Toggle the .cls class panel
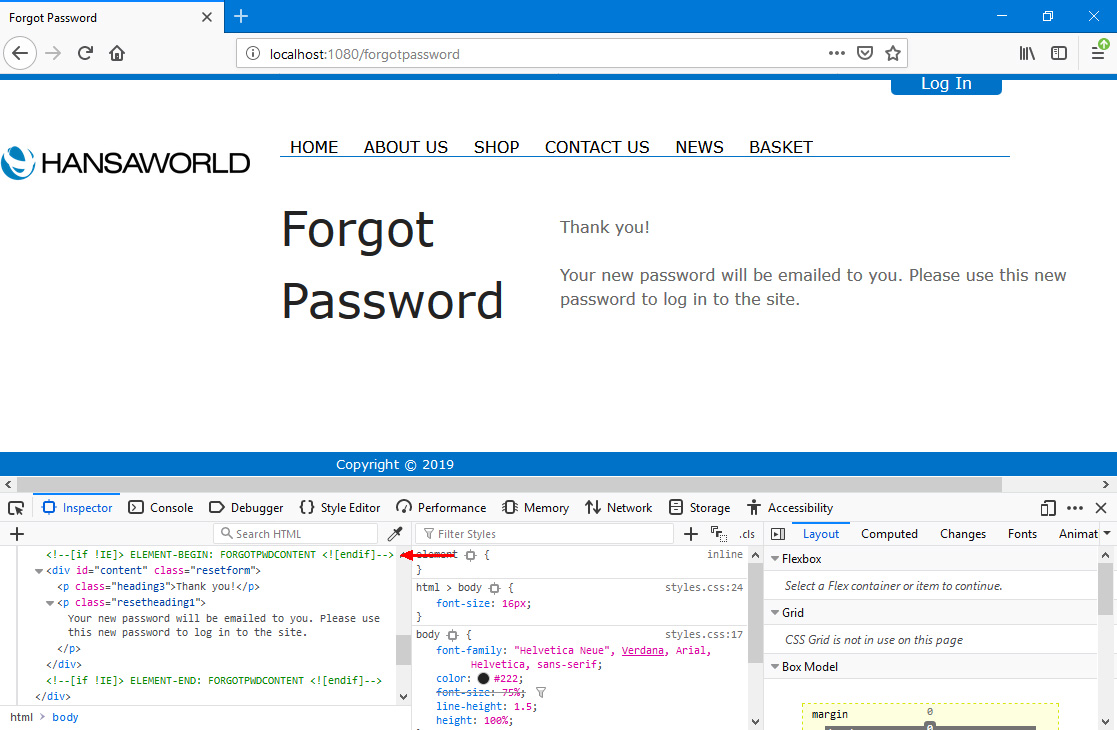1117x730 pixels. (747, 534)
